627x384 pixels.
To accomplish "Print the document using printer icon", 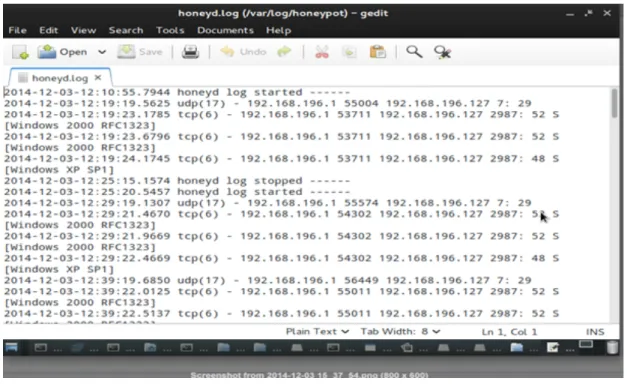I will [x=190, y=52].
